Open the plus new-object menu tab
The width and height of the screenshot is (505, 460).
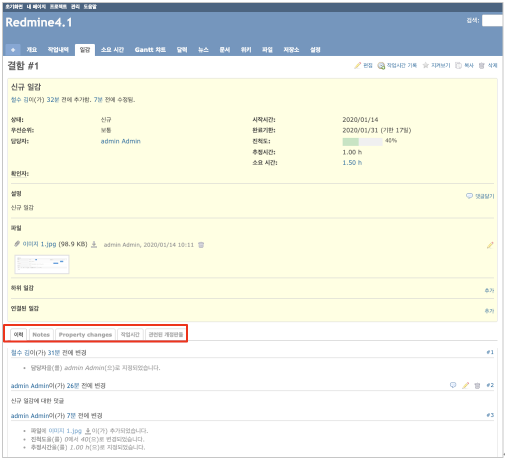(x=13, y=50)
